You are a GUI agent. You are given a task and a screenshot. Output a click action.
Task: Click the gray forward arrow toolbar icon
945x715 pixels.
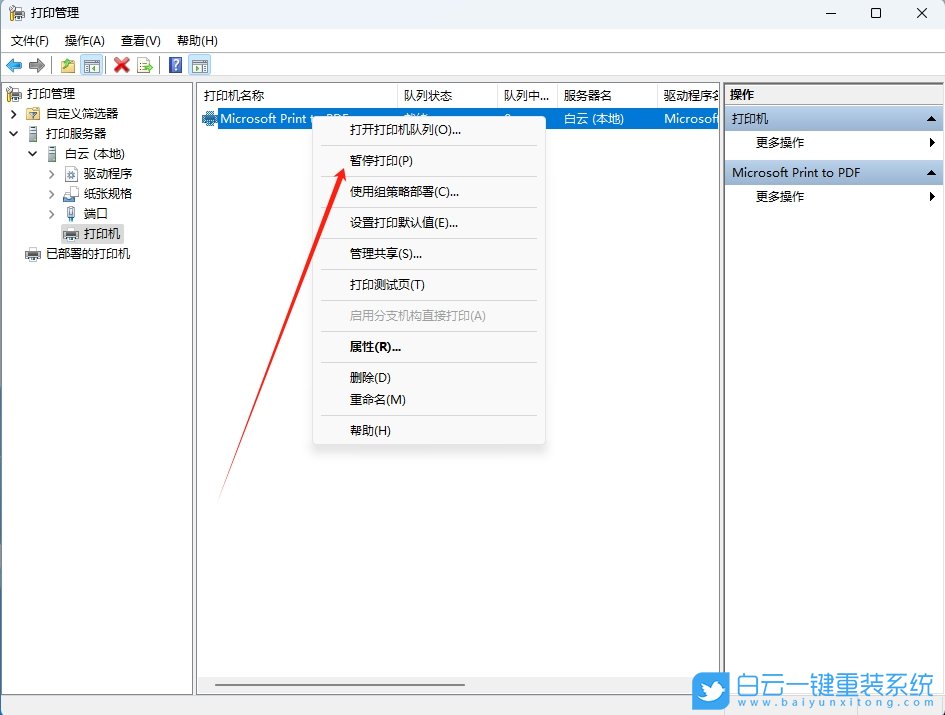click(36, 65)
